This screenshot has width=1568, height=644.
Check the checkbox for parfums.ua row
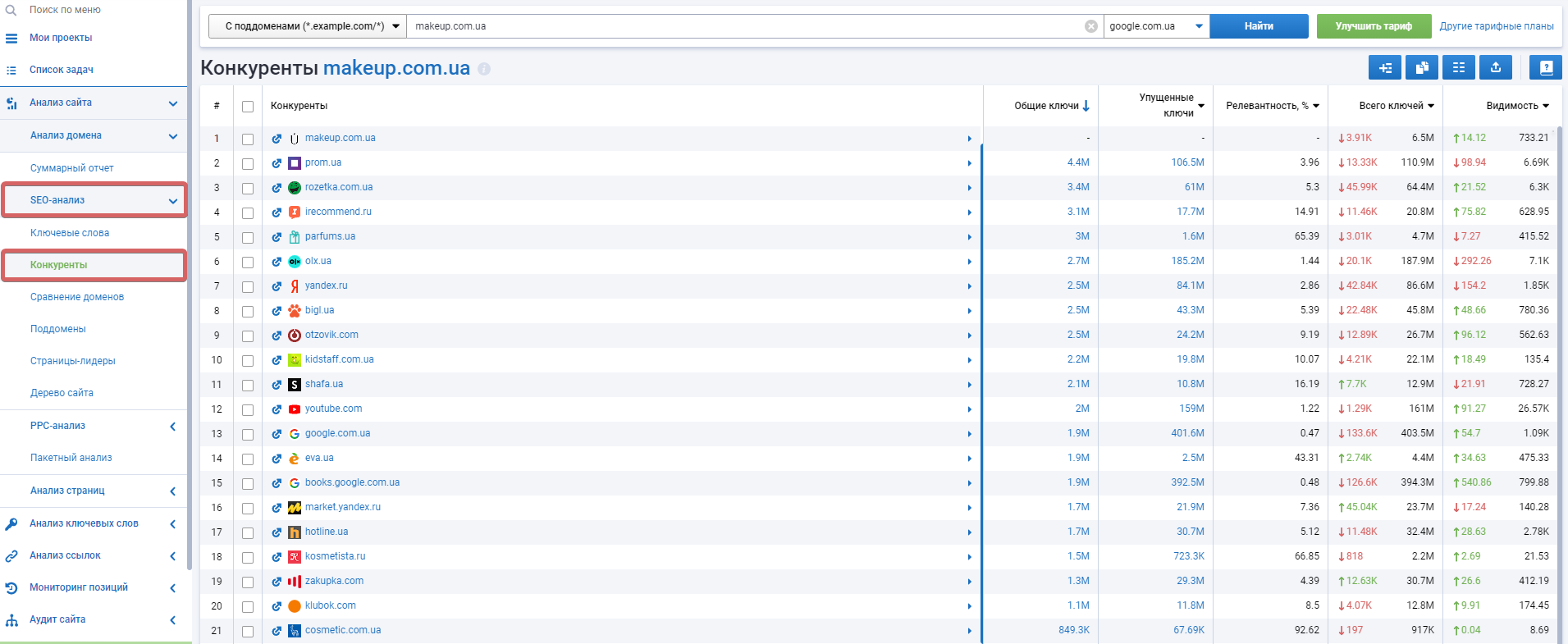point(248,238)
